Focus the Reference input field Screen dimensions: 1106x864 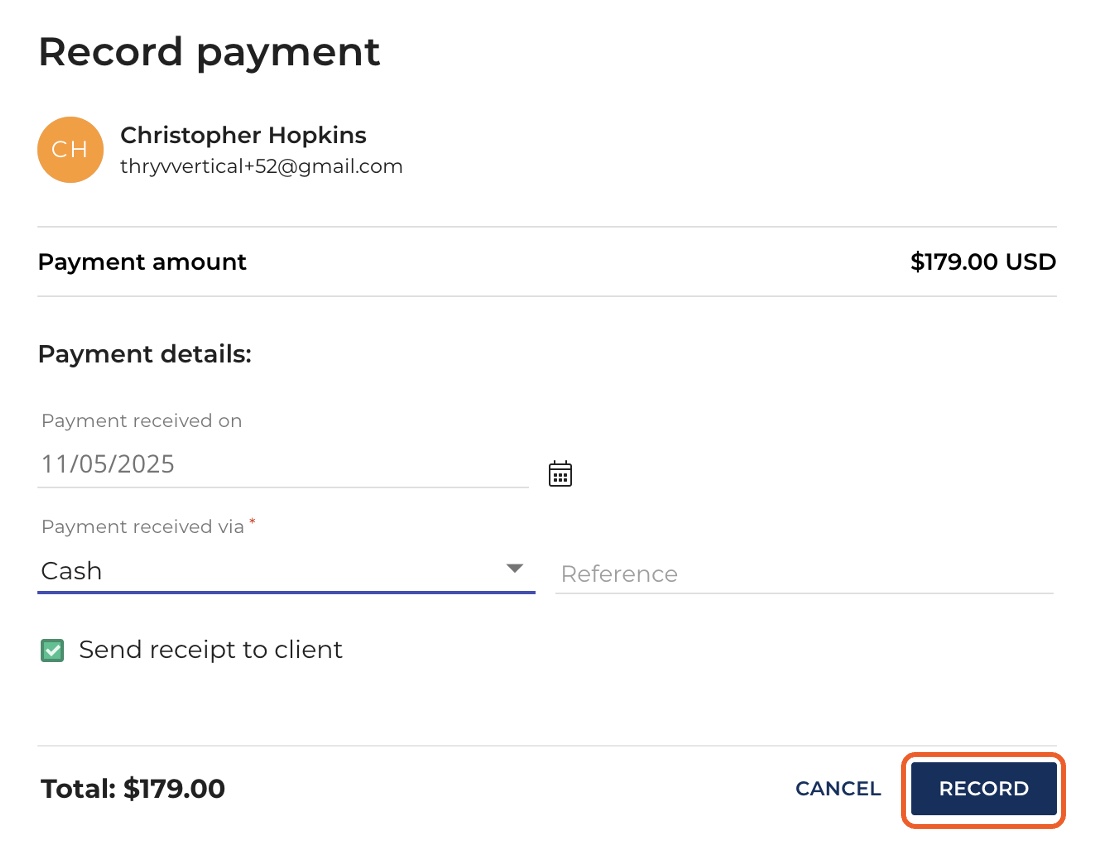(803, 574)
